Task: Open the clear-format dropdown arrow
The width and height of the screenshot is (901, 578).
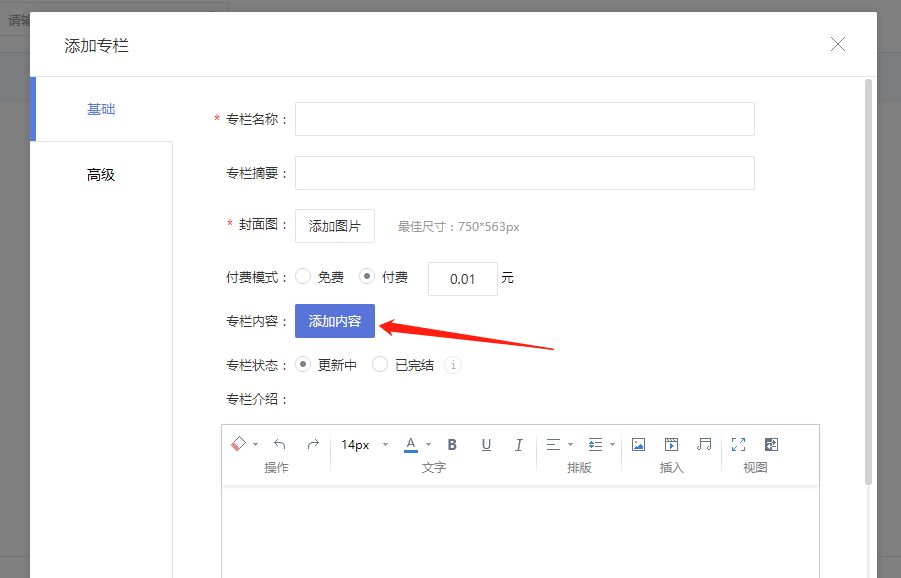Action: (256, 444)
